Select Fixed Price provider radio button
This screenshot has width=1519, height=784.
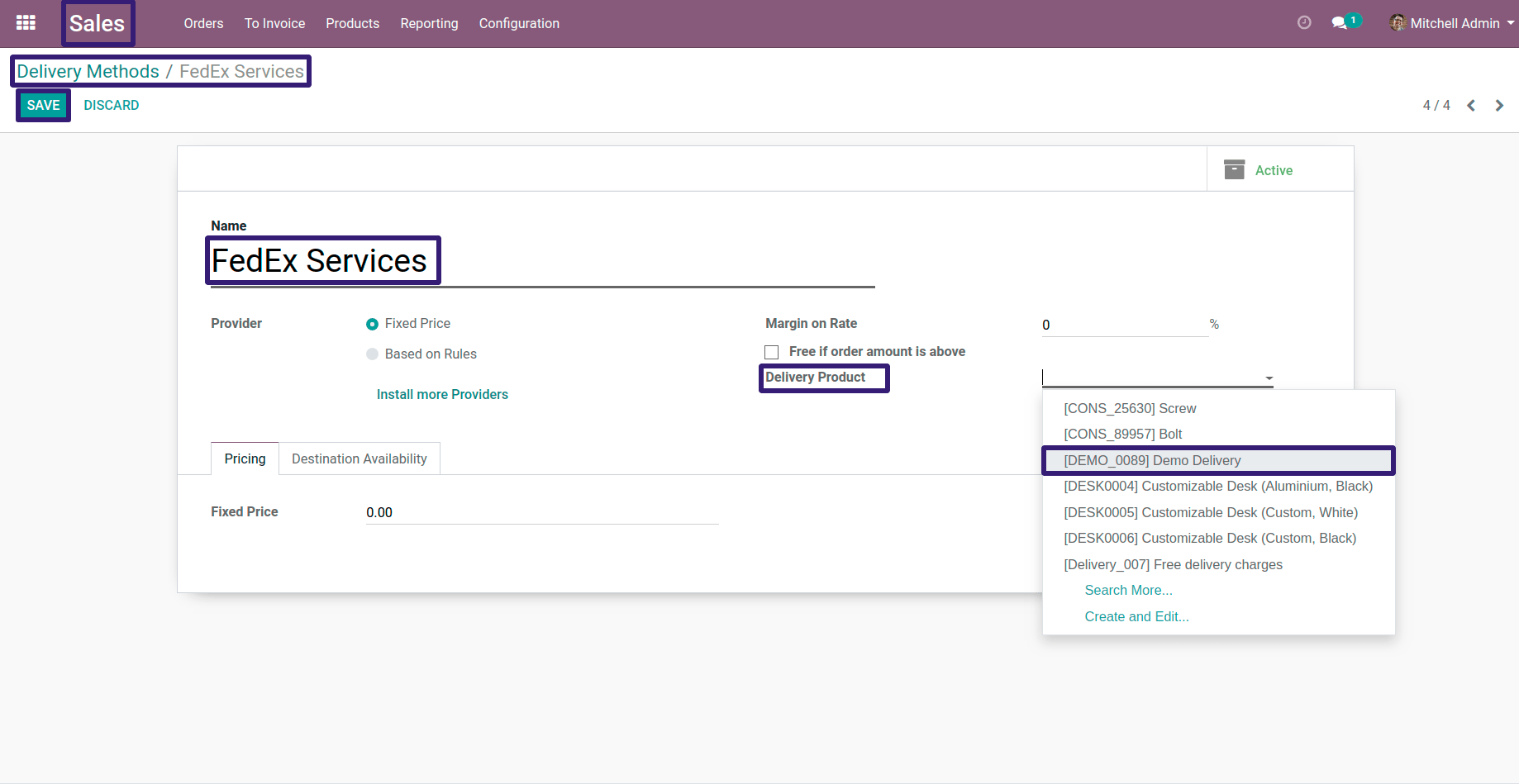click(x=372, y=324)
